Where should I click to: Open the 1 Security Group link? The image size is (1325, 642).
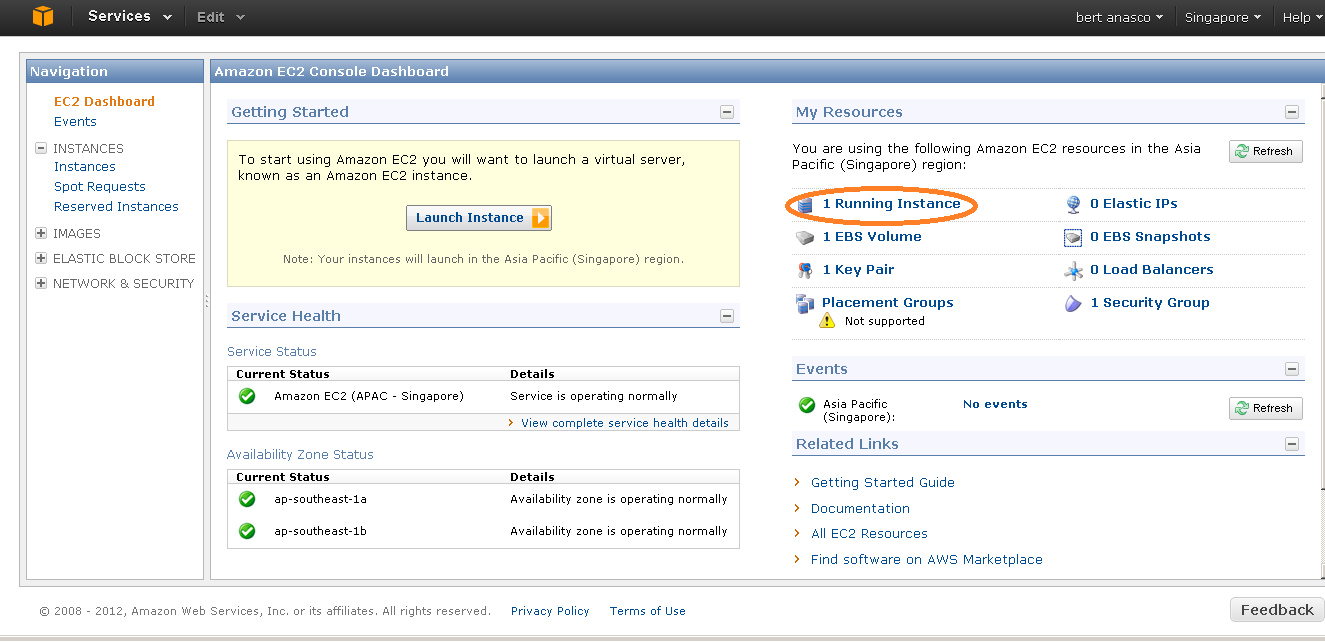[1150, 302]
